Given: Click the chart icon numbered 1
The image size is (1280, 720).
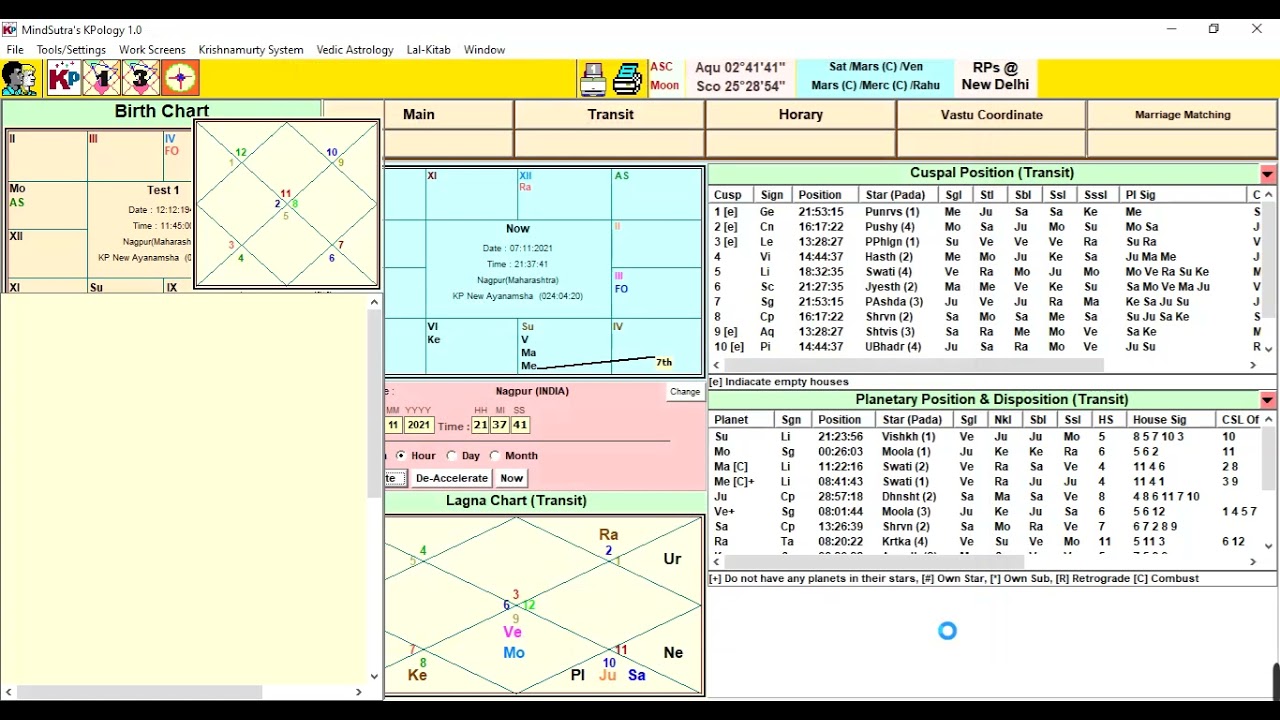Looking at the screenshot, I should [102, 78].
